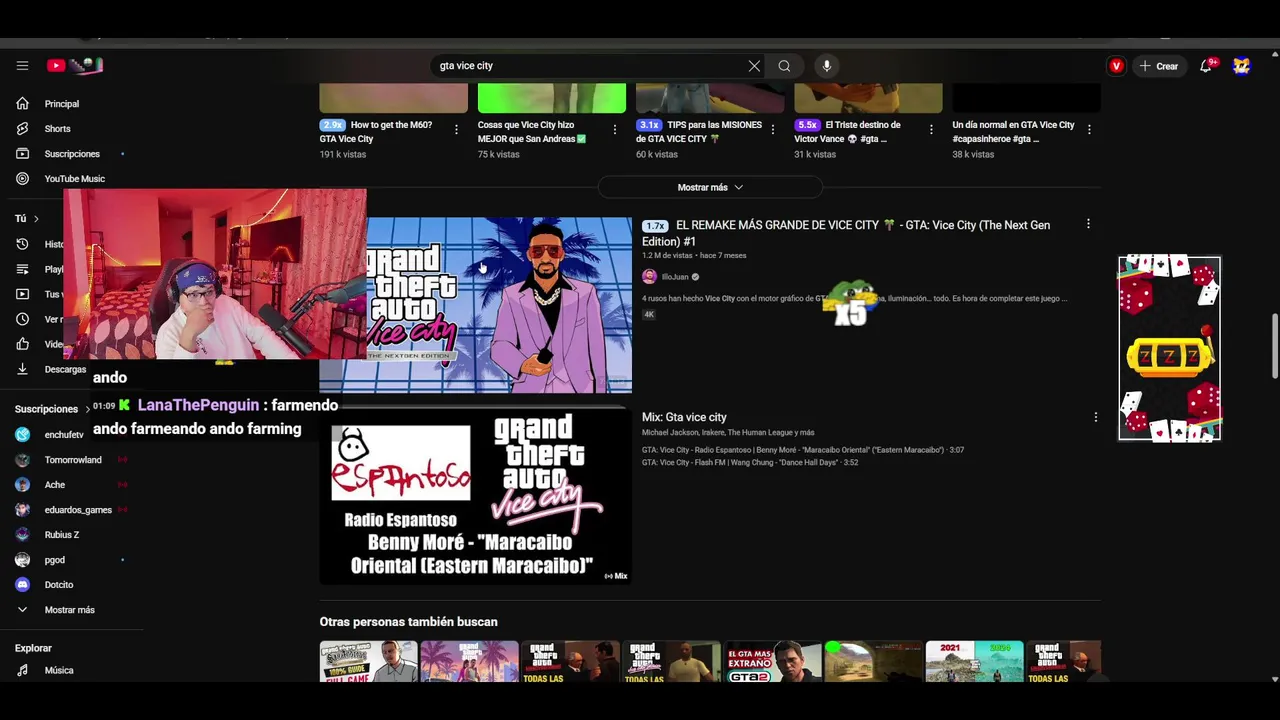Open the hamburger guide menu
Screen dimensions: 1280x720
22,66
